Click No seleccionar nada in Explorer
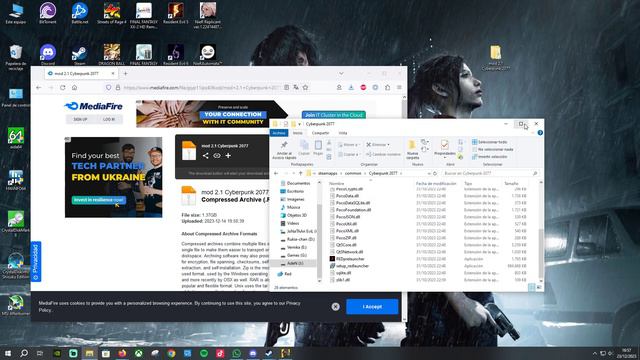 coord(493,149)
